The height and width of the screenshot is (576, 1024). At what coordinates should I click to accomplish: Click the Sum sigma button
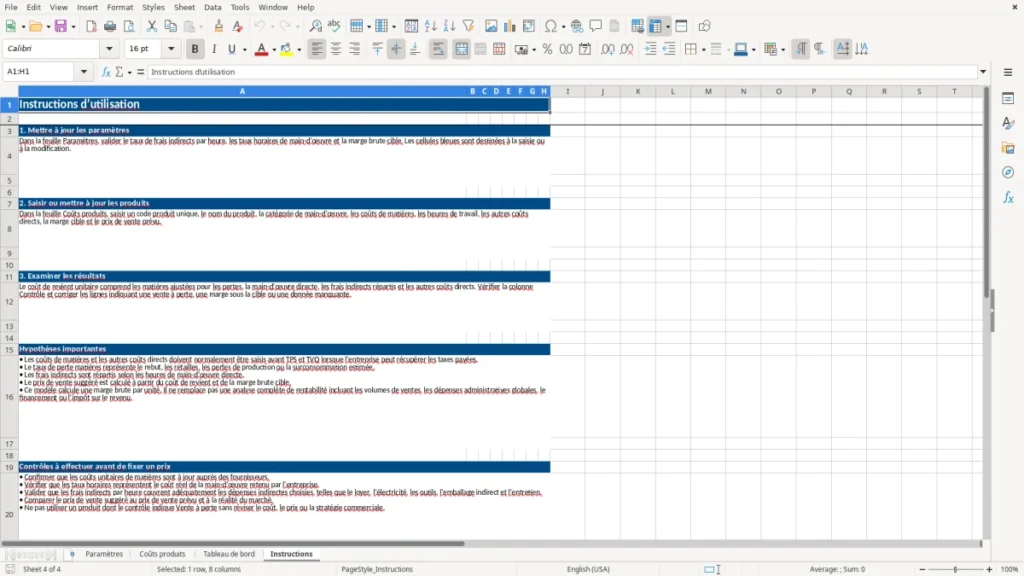(120, 72)
